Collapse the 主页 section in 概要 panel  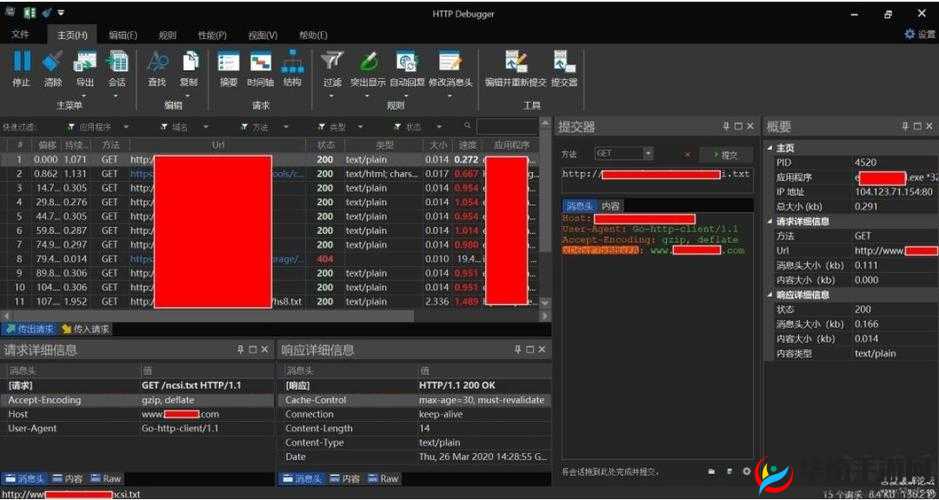click(770, 148)
